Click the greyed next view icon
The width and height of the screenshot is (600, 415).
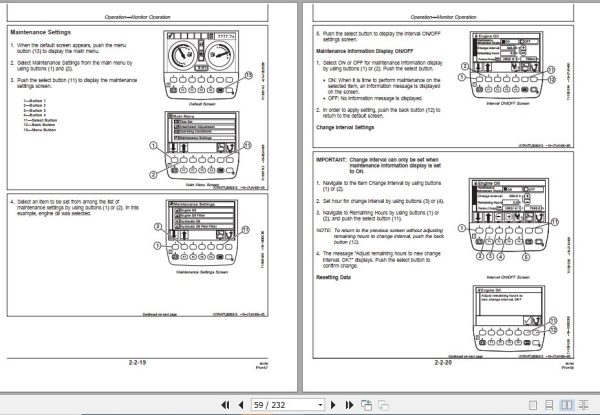pos(383,405)
